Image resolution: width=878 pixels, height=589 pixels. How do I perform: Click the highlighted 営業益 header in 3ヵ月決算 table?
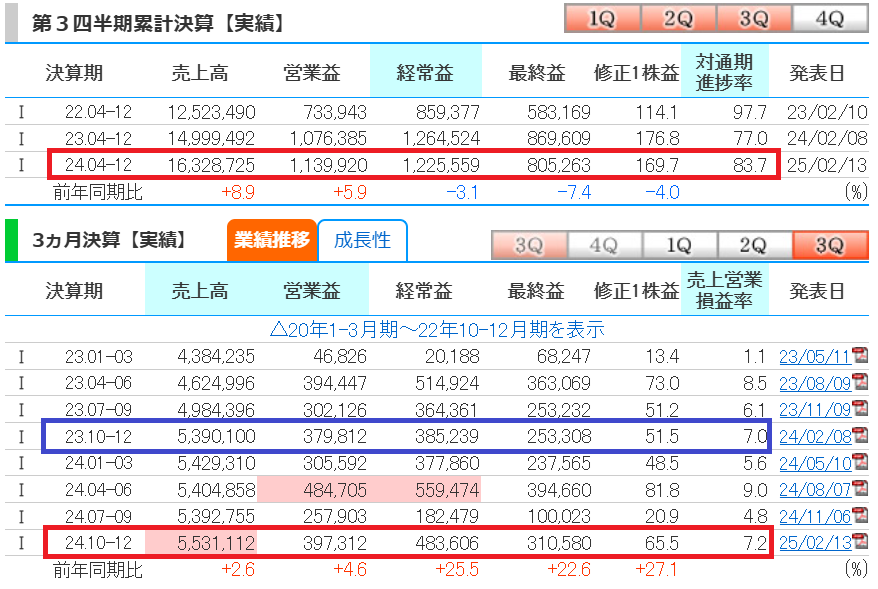pos(312,290)
